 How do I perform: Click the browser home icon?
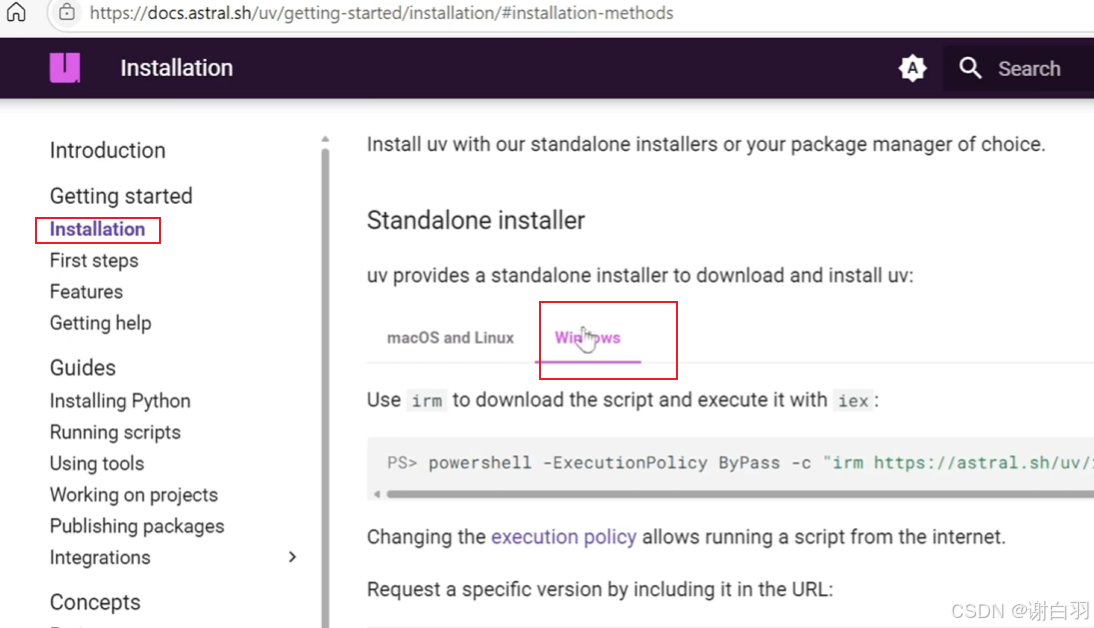(x=16, y=12)
